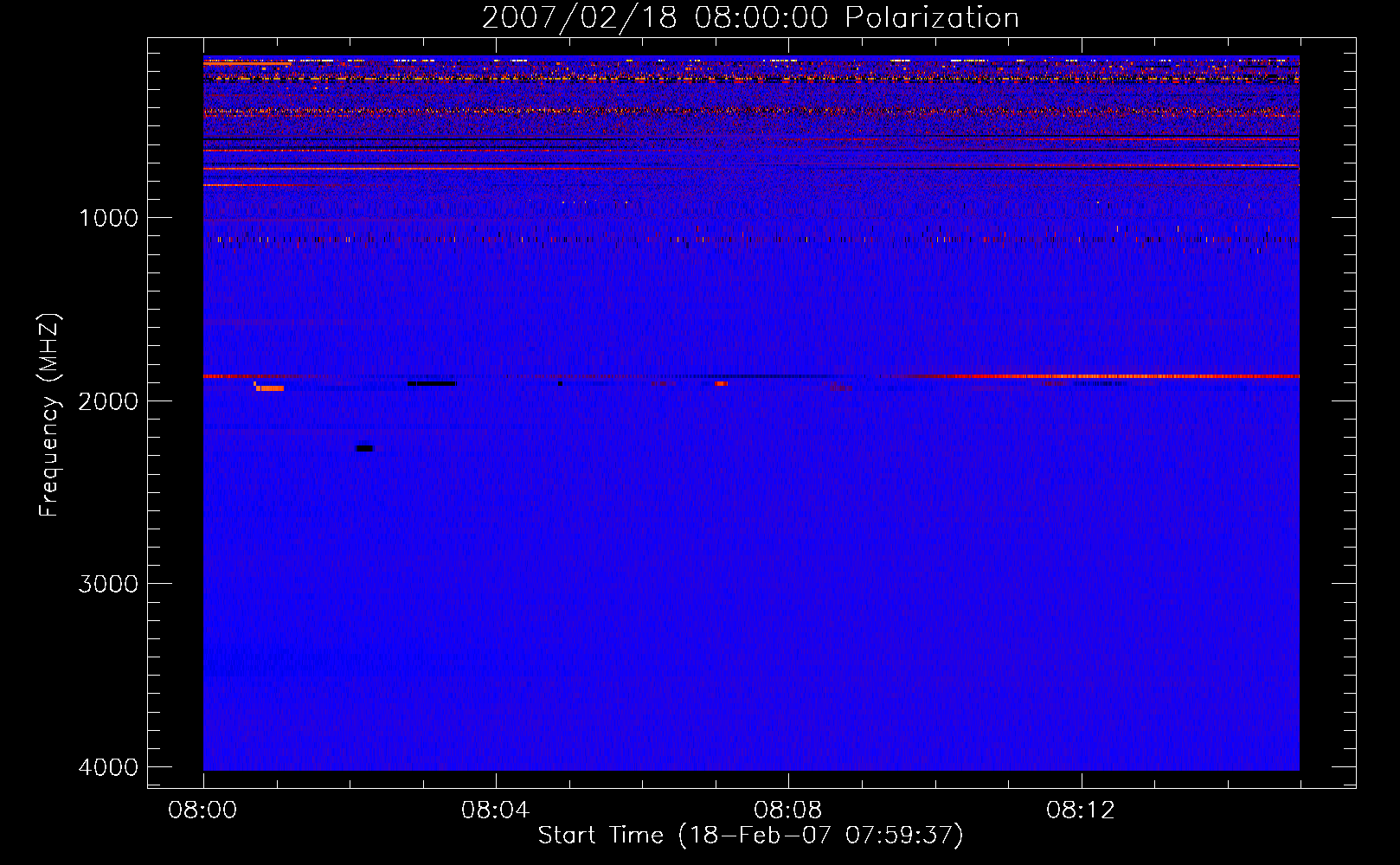Click the red horizontal line near 1870 MHz at 08:12
1400x865 pixels.
point(1082,376)
